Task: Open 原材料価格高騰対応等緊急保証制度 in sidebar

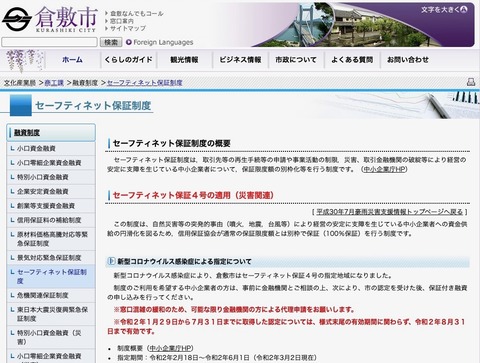Action: (x=51, y=239)
